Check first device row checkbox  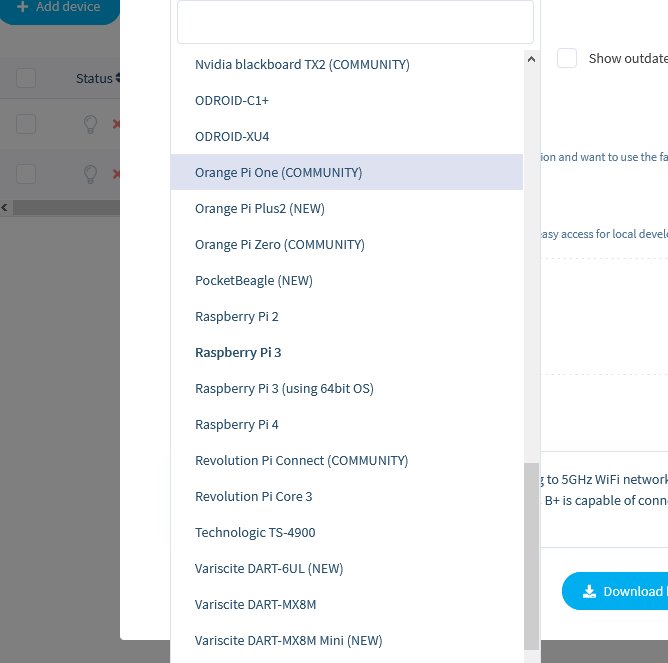26,124
